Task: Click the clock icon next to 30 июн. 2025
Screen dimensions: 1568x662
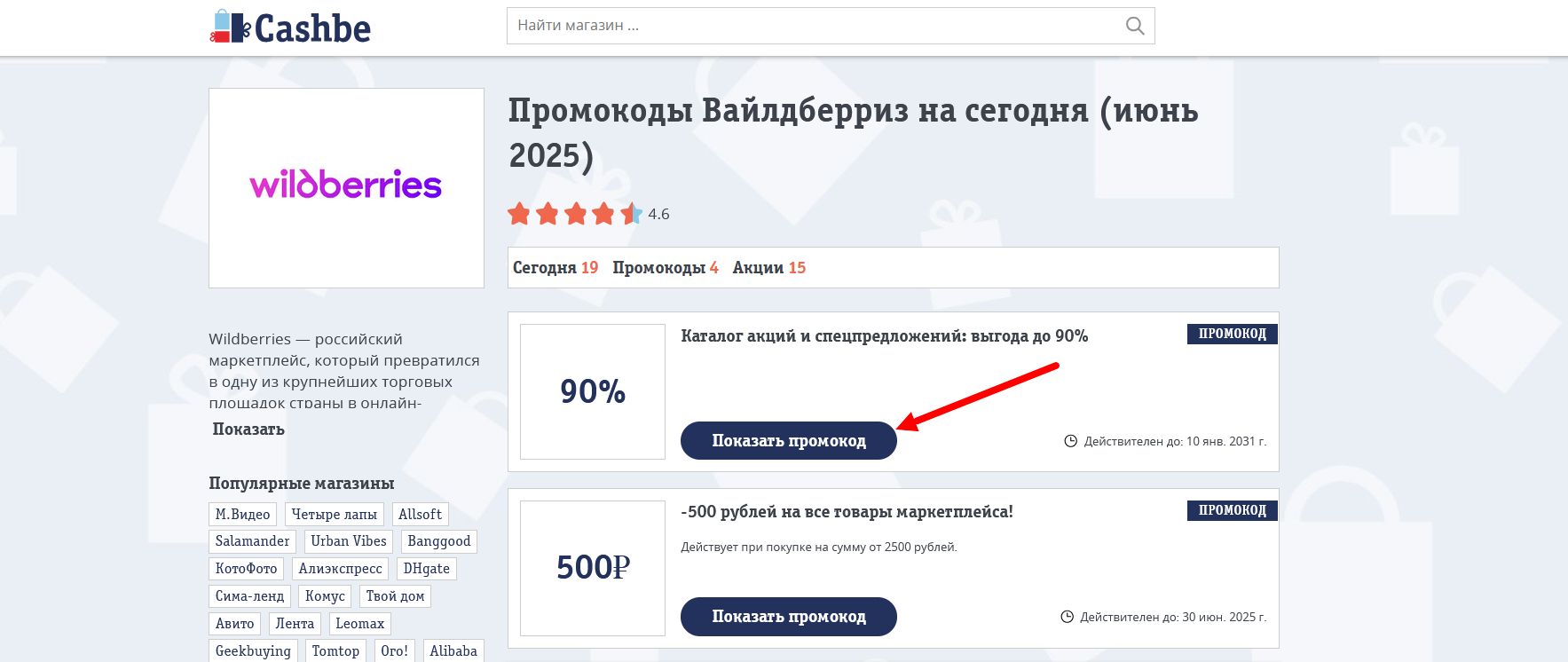Action: [1068, 617]
